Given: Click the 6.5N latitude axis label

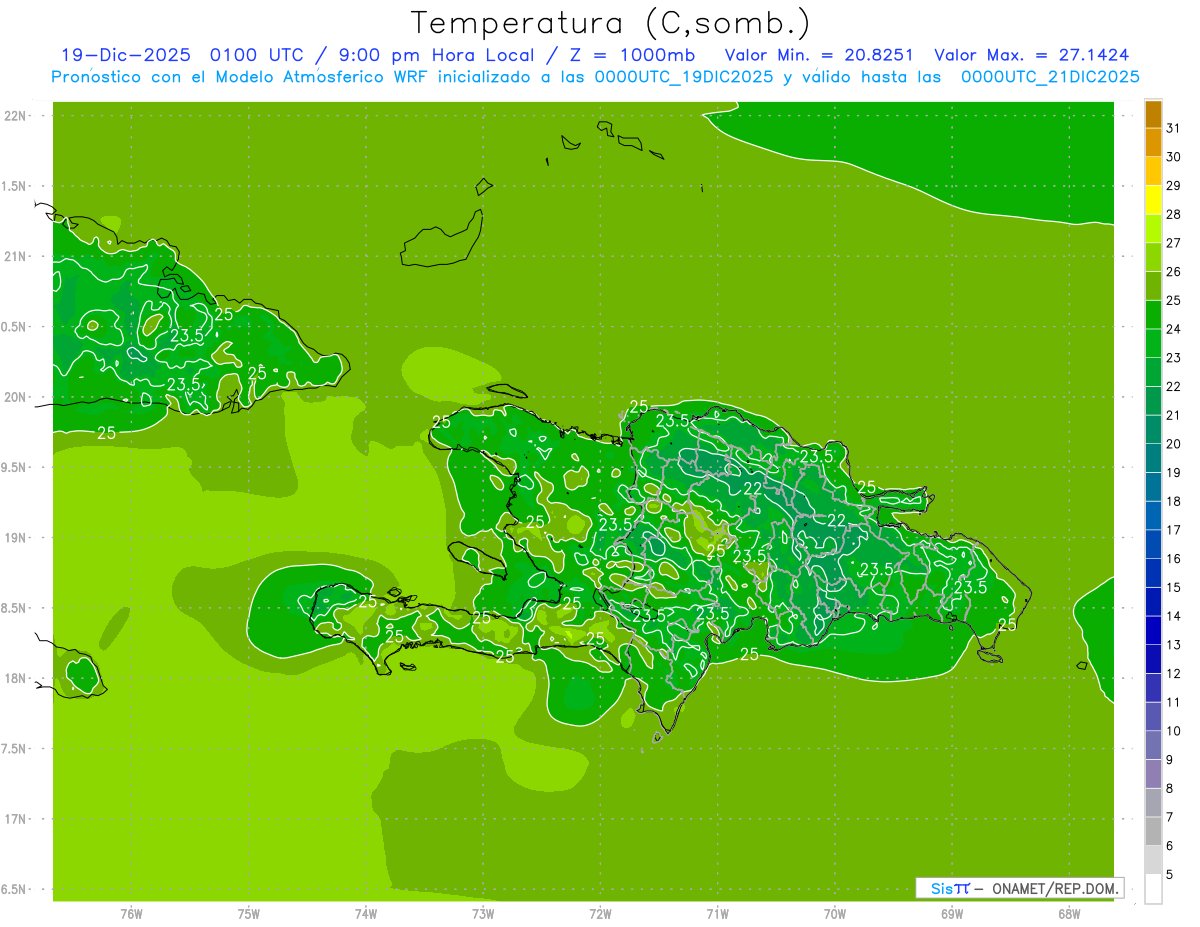Looking at the screenshot, I should click(17, 889).
